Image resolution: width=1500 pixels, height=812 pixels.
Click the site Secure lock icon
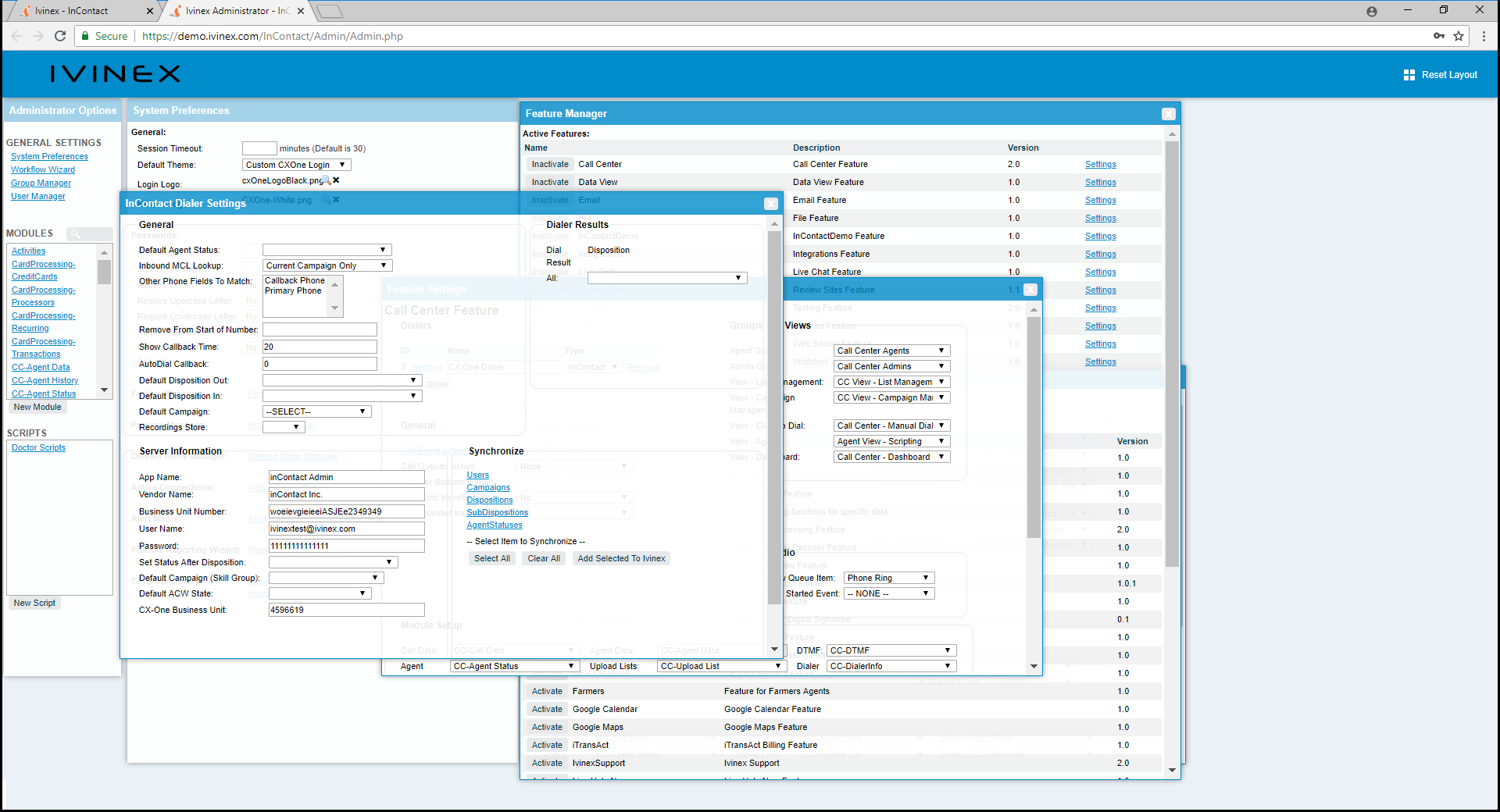click(x=84, y=36)
